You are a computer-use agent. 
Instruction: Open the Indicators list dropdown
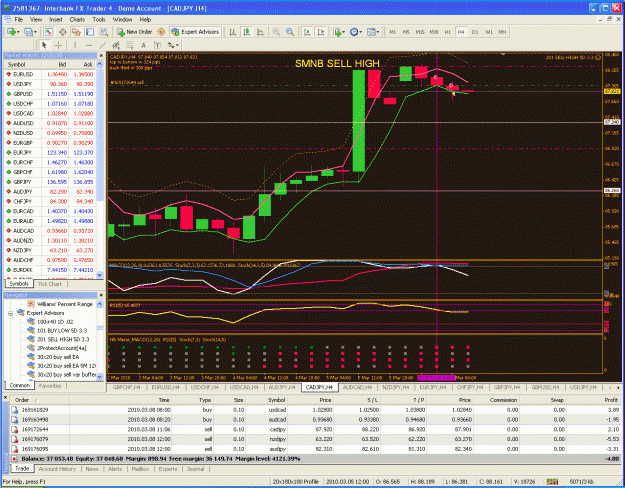pos(339,32)
